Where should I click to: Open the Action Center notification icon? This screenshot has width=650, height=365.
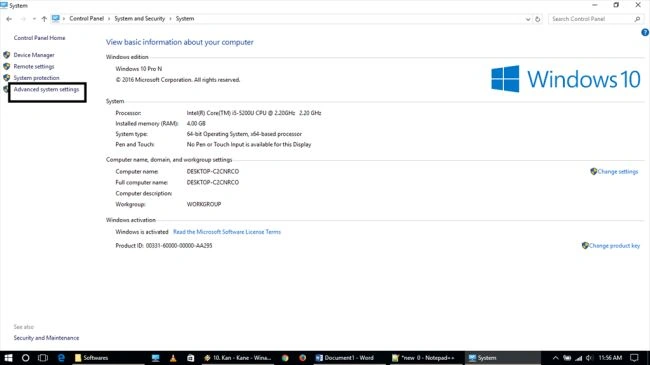tap(634, 358)
